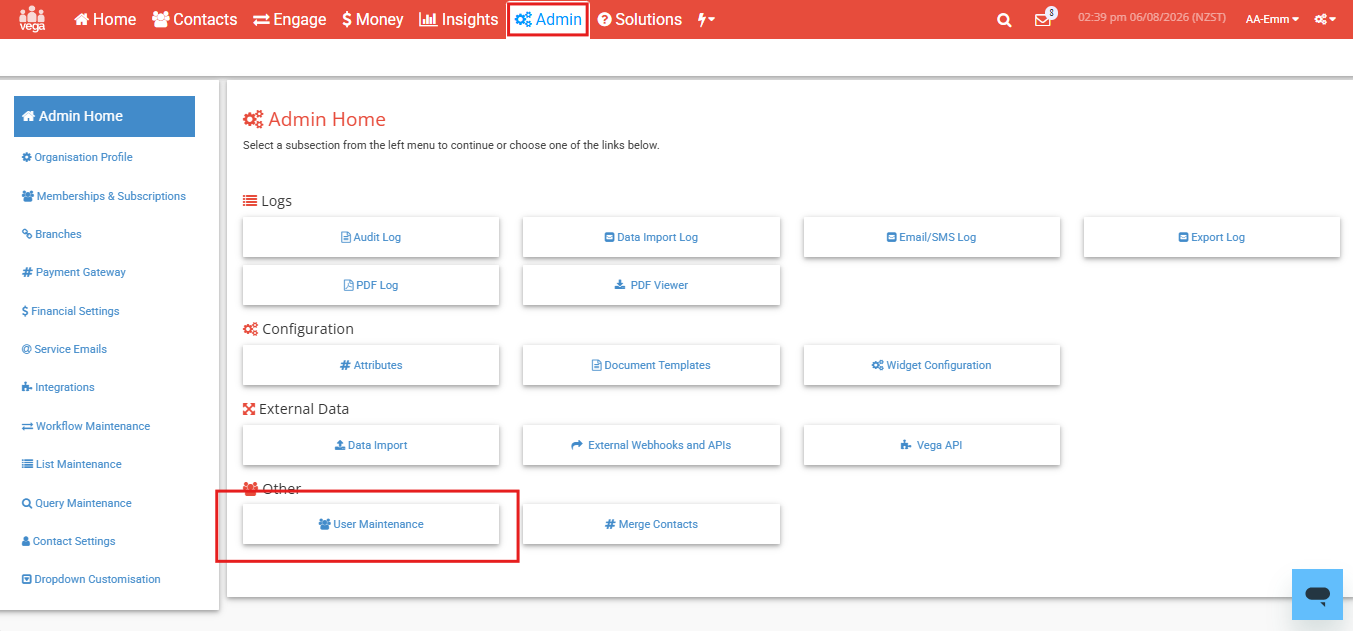Open the Insights menu
This screenshot has width=1353, height=631.
pos(458,19)
